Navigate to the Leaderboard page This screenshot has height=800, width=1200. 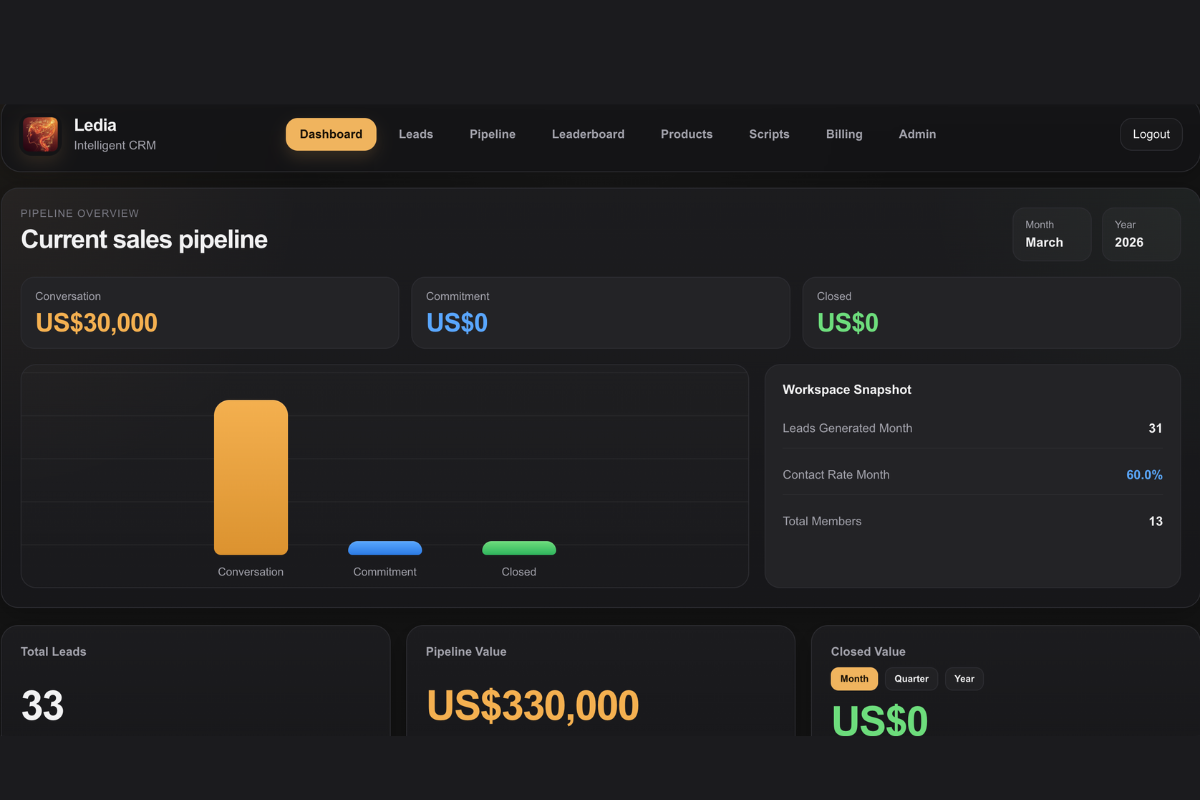(588, 134)
